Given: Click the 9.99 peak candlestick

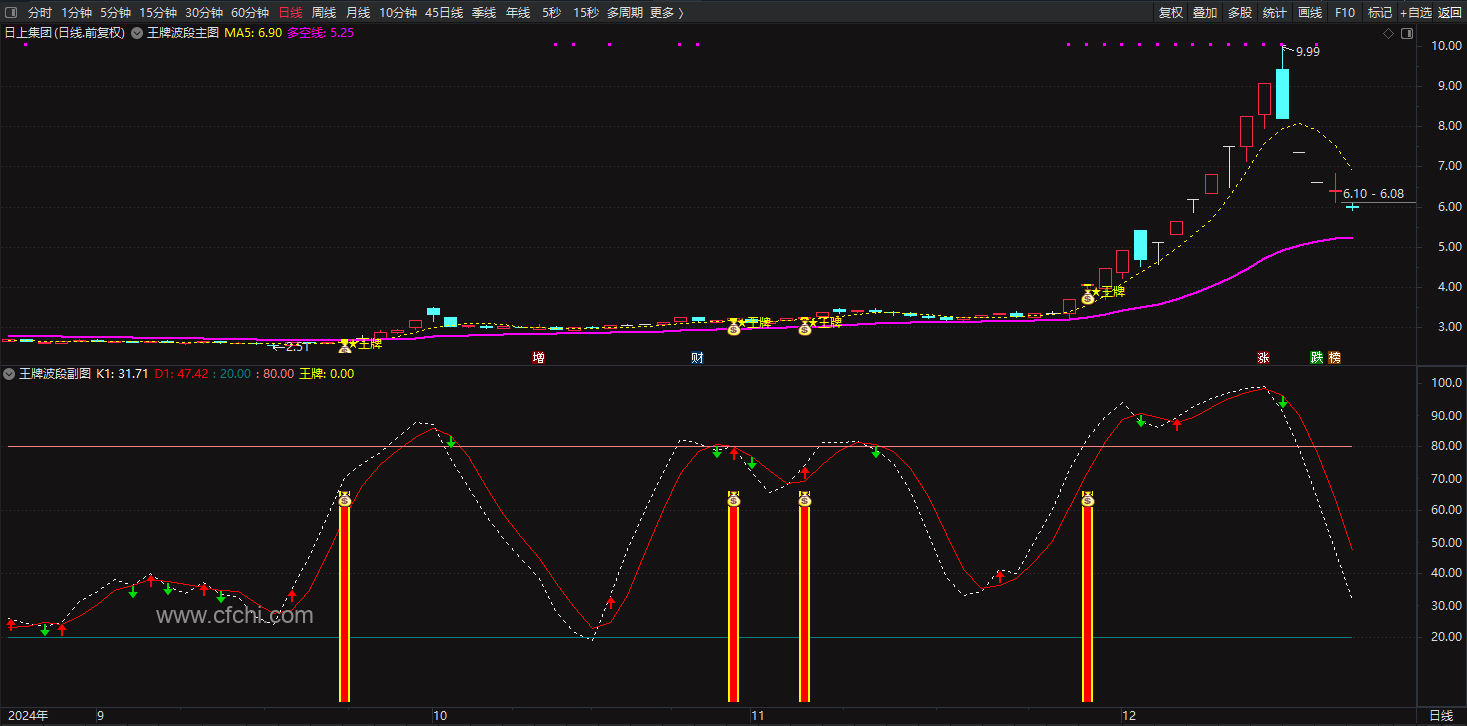Looking at the screenshot, I should tap(1282, 95).
